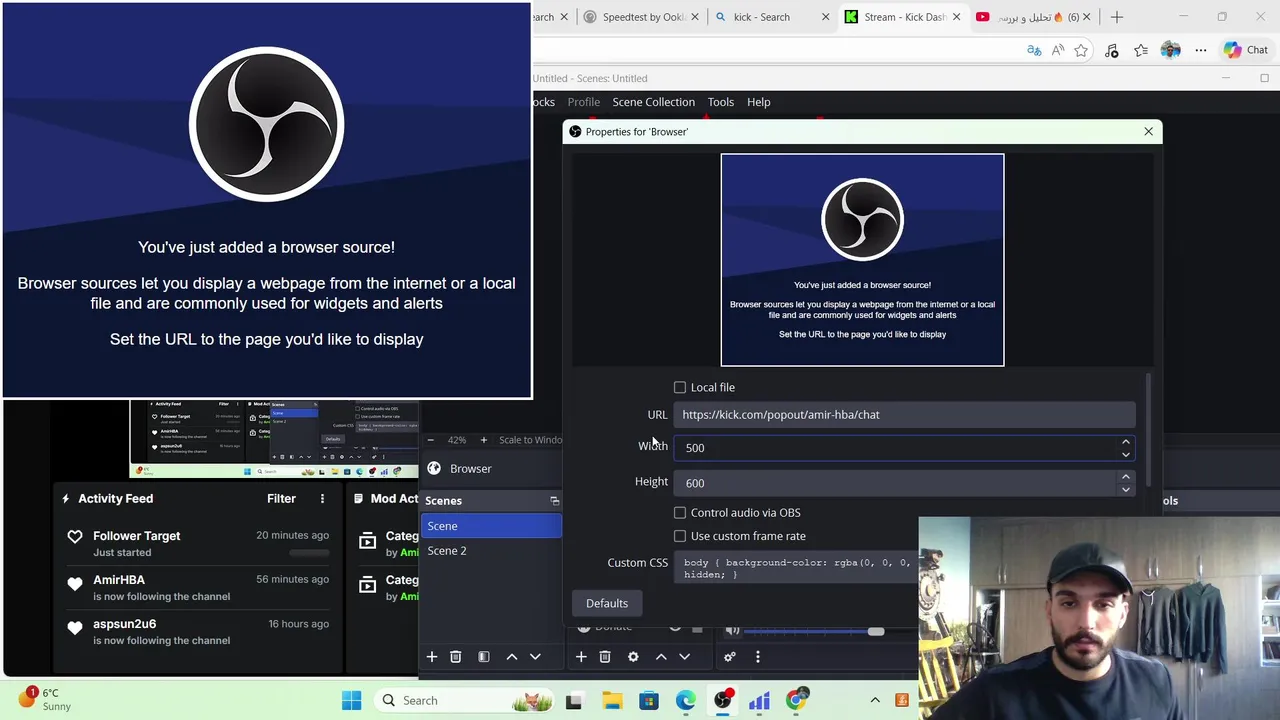Image resolution: width=1280 pixels, height=720 pixels.
Task: Add a new scene with the plus icon
Action: pos(432,657)
